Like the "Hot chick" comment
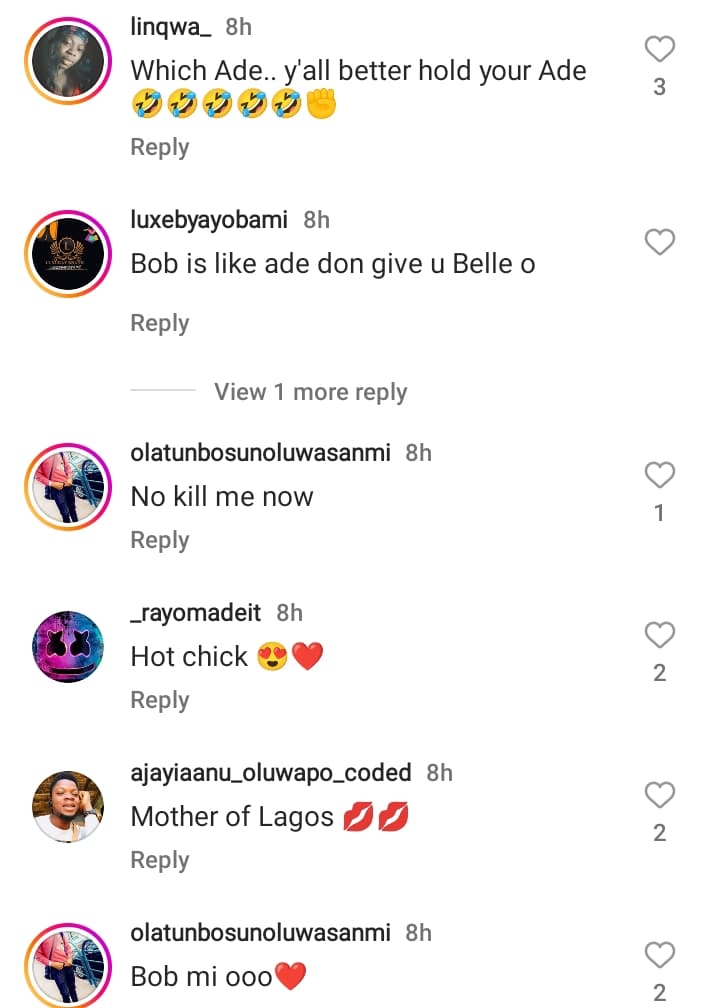 pos(659,635)
